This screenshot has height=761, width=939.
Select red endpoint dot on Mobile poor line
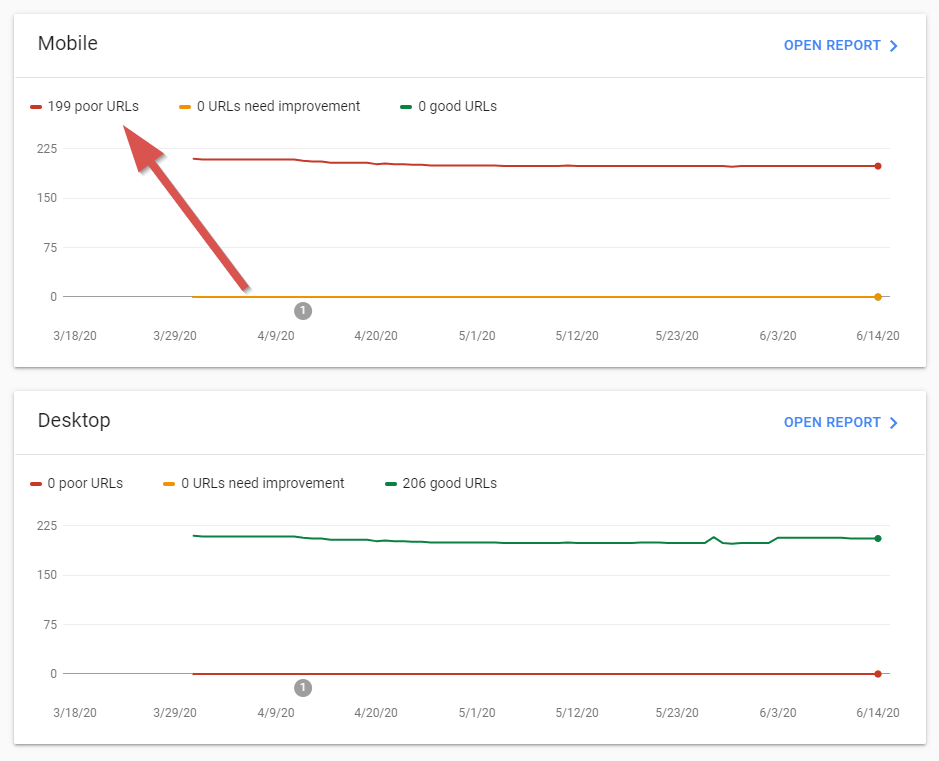click(x=878, y=166)
